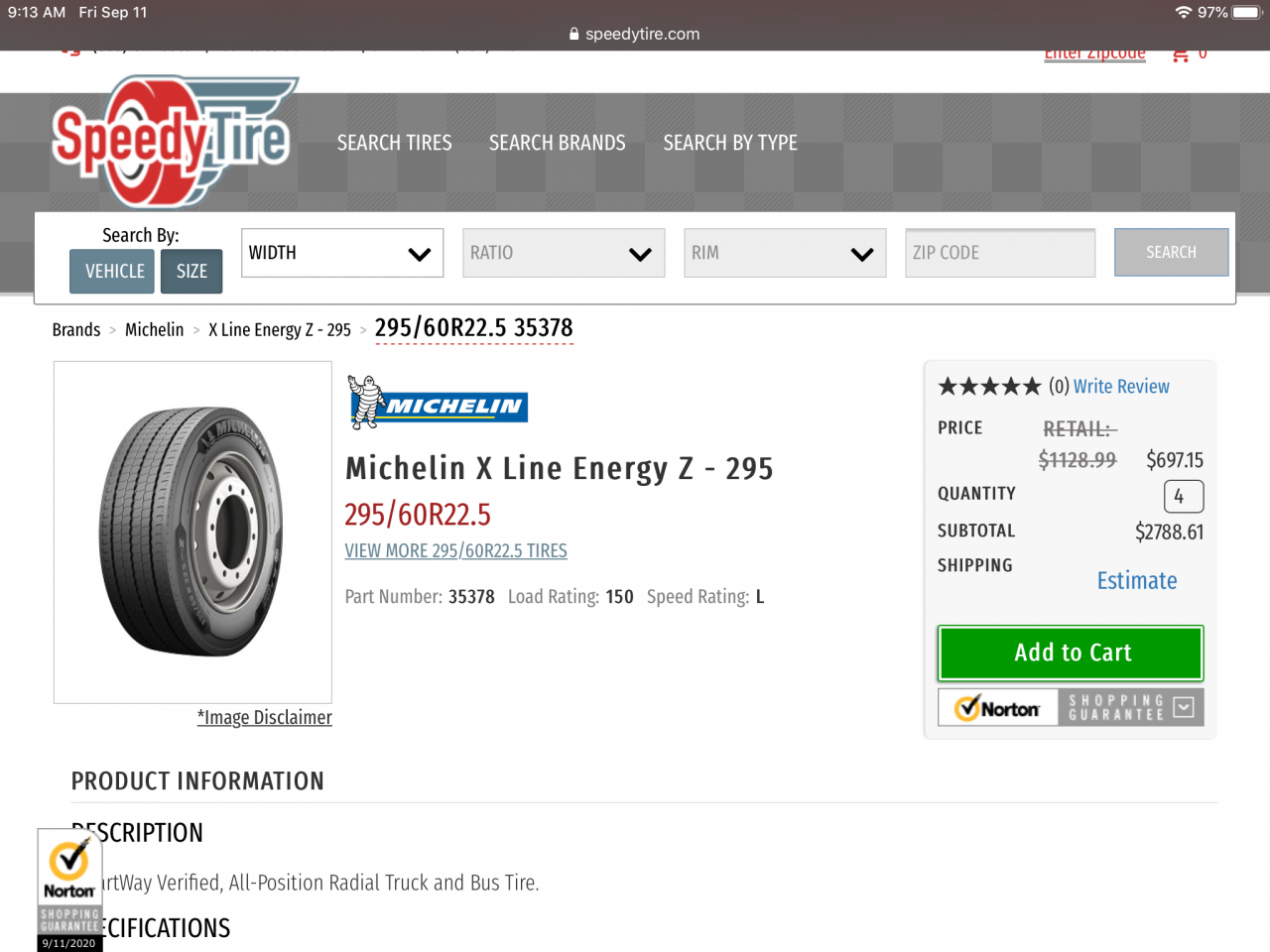Open the RATIO dropdown
The width and height of the screenshot is (1270, 952).
563,253
